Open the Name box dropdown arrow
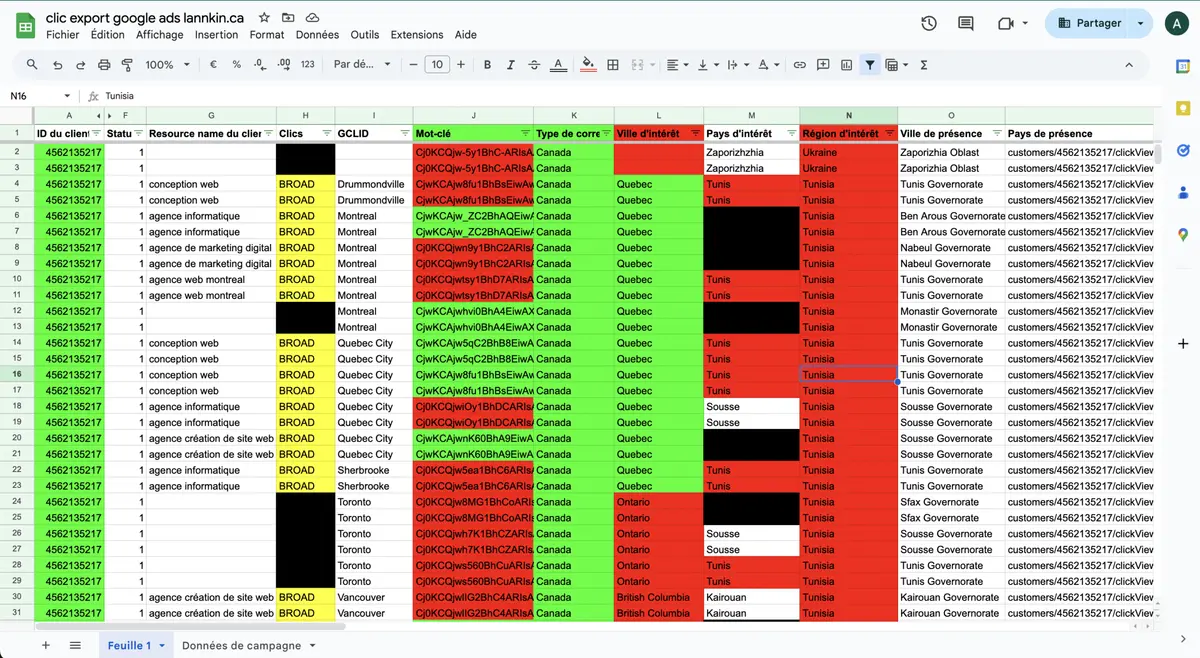The image size is (1200, 658). pos(67,97)
